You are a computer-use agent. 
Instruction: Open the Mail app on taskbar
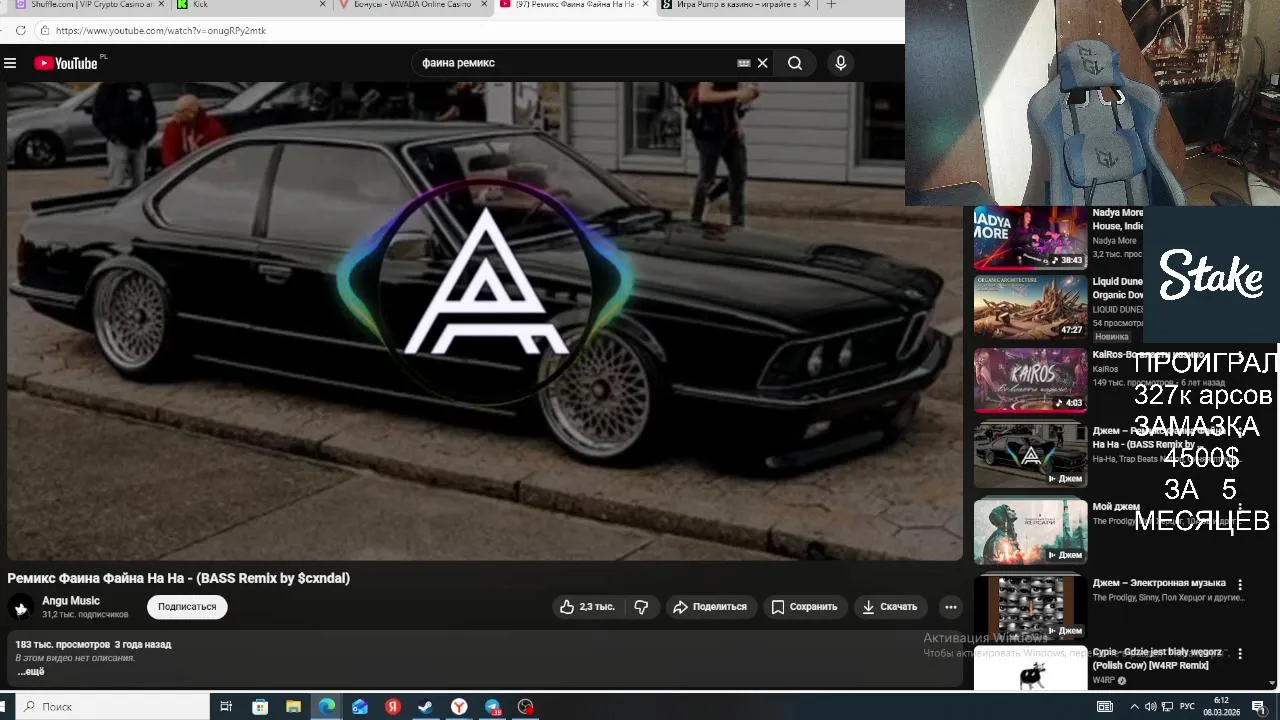(360, 707)
